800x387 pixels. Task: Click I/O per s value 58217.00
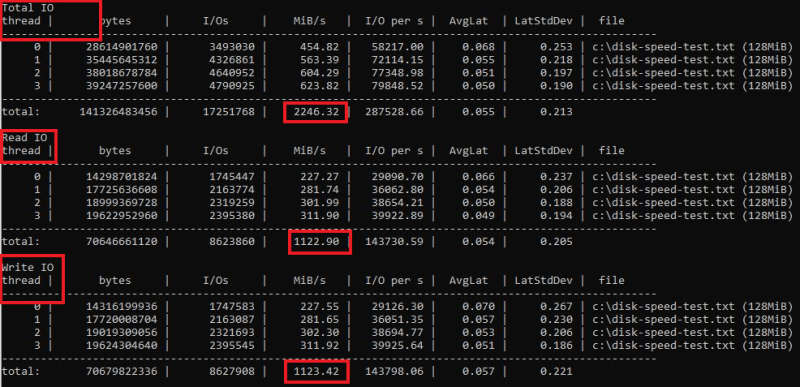coord(398,47)
